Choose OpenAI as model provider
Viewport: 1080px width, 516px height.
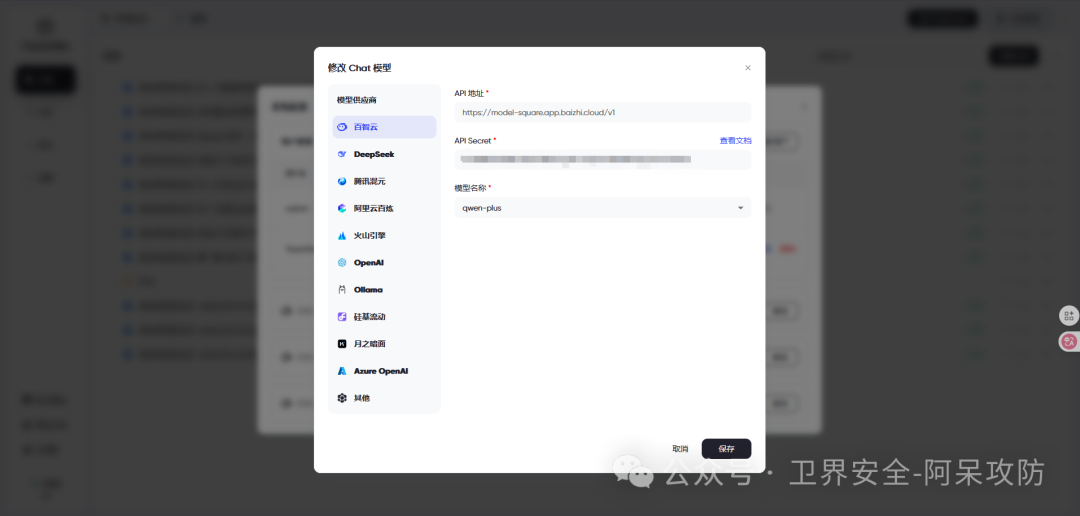384,262
